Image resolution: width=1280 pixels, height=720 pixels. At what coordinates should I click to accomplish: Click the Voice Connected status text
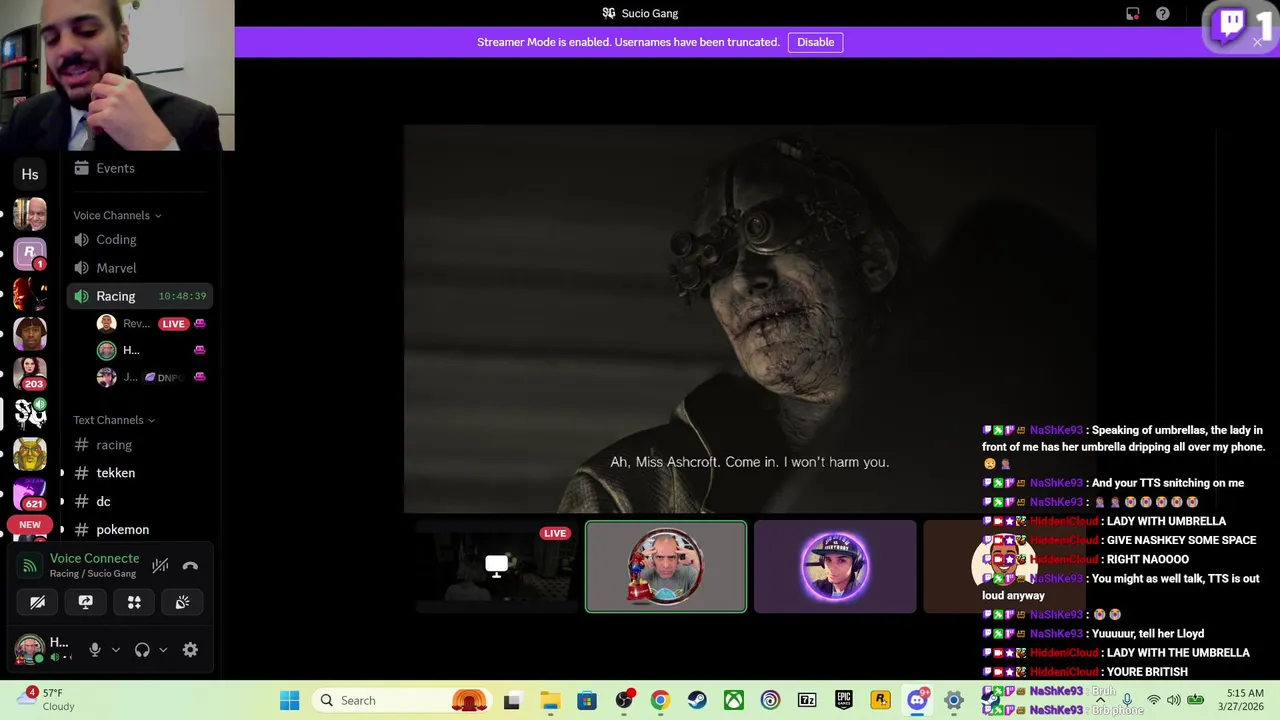(94, 558)
